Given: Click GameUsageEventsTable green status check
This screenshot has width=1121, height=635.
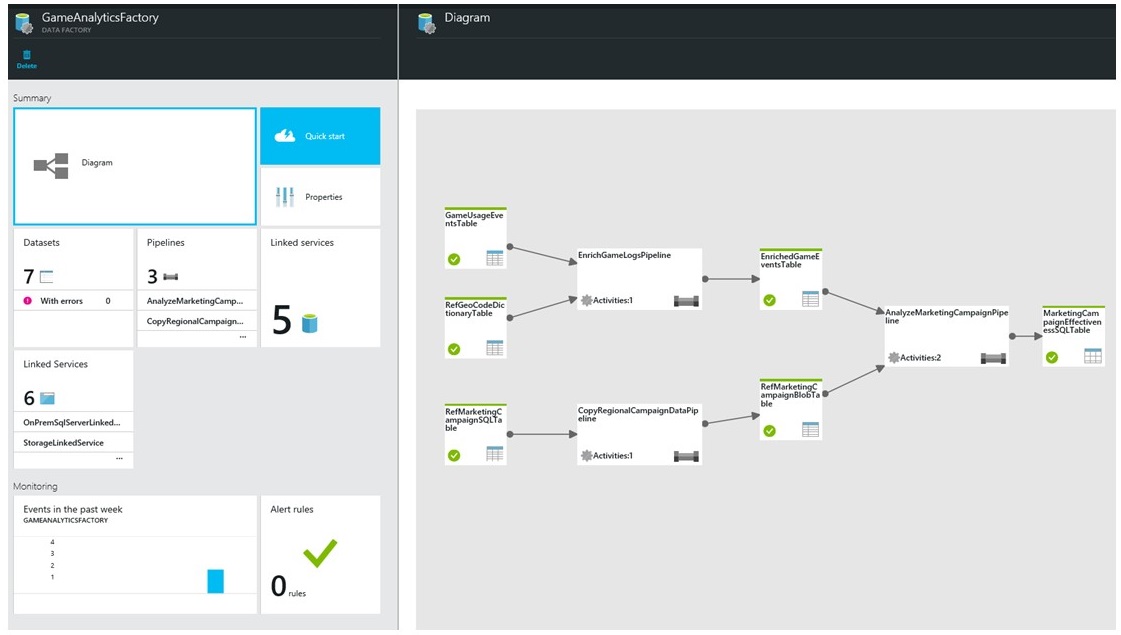Looking at the screenshot, I should click(454, 260).
